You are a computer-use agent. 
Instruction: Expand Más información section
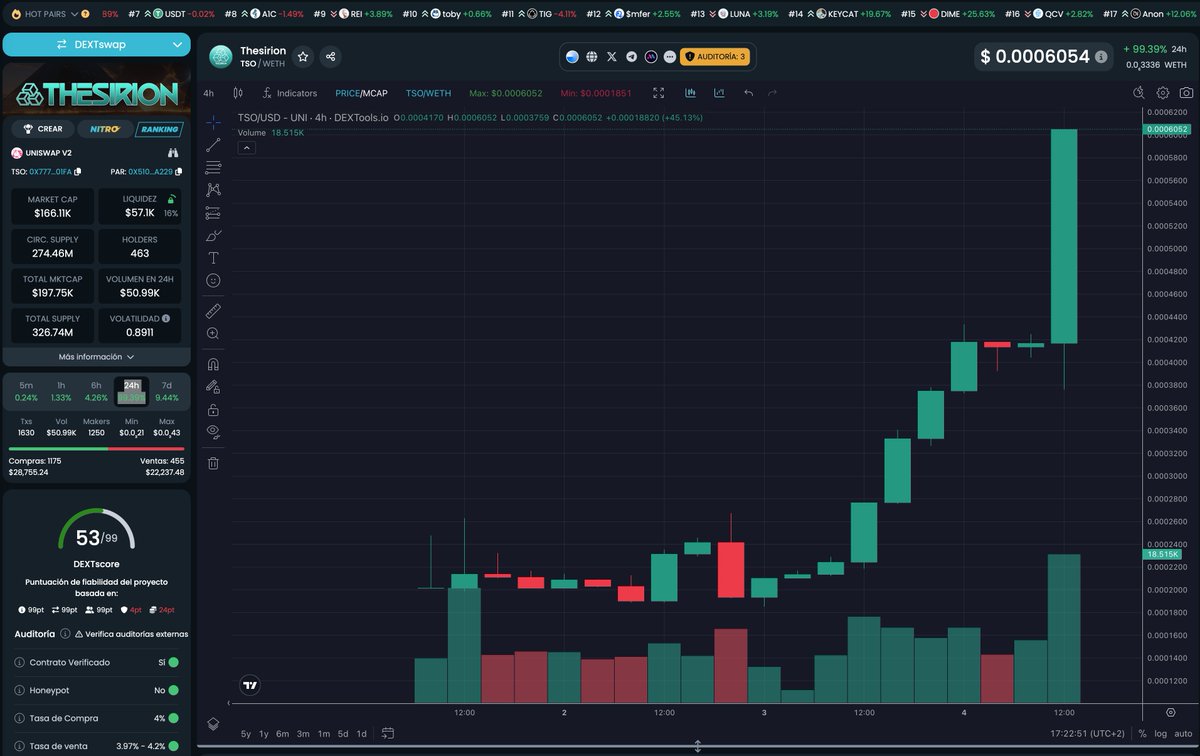coord(96,356)
